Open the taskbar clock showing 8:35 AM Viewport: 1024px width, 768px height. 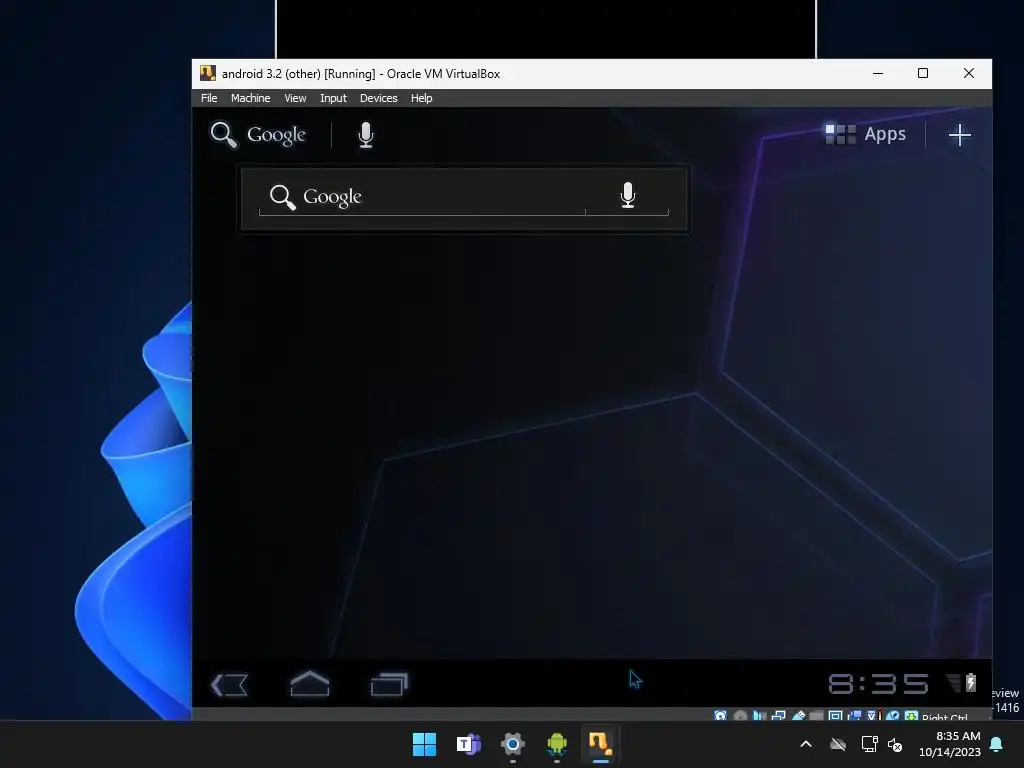(950, 744)
